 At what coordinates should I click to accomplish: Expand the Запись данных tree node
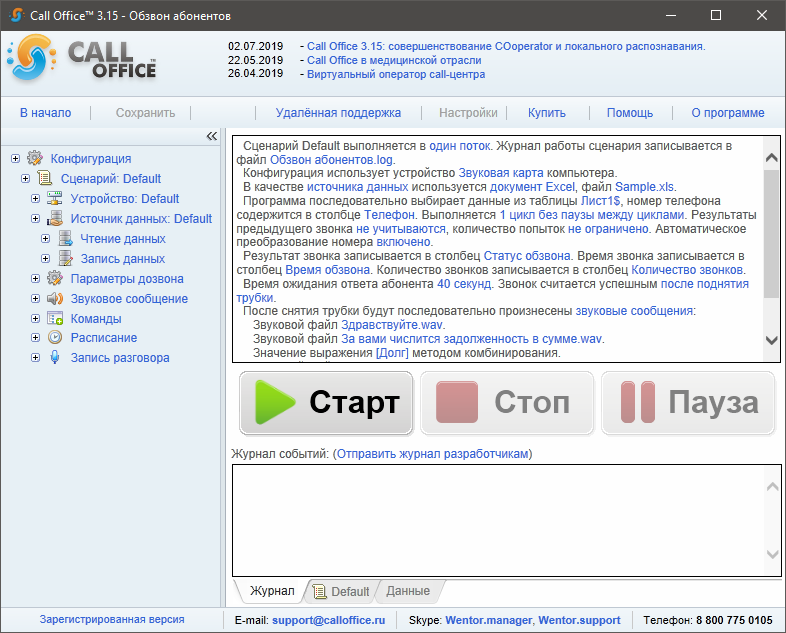point(46,258)
